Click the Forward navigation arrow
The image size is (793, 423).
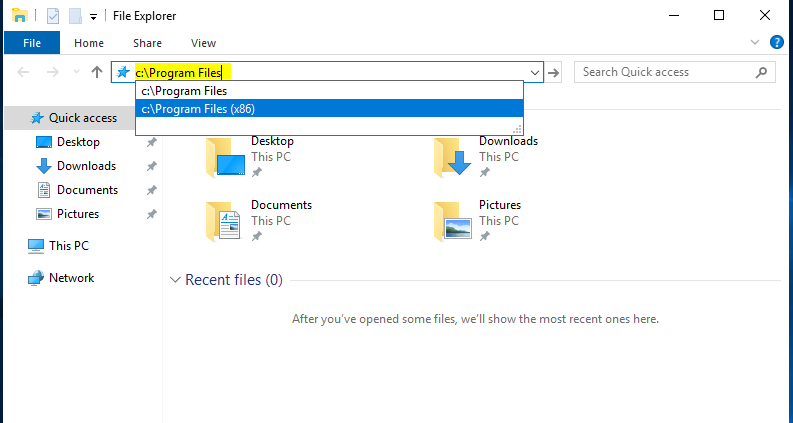53,72
